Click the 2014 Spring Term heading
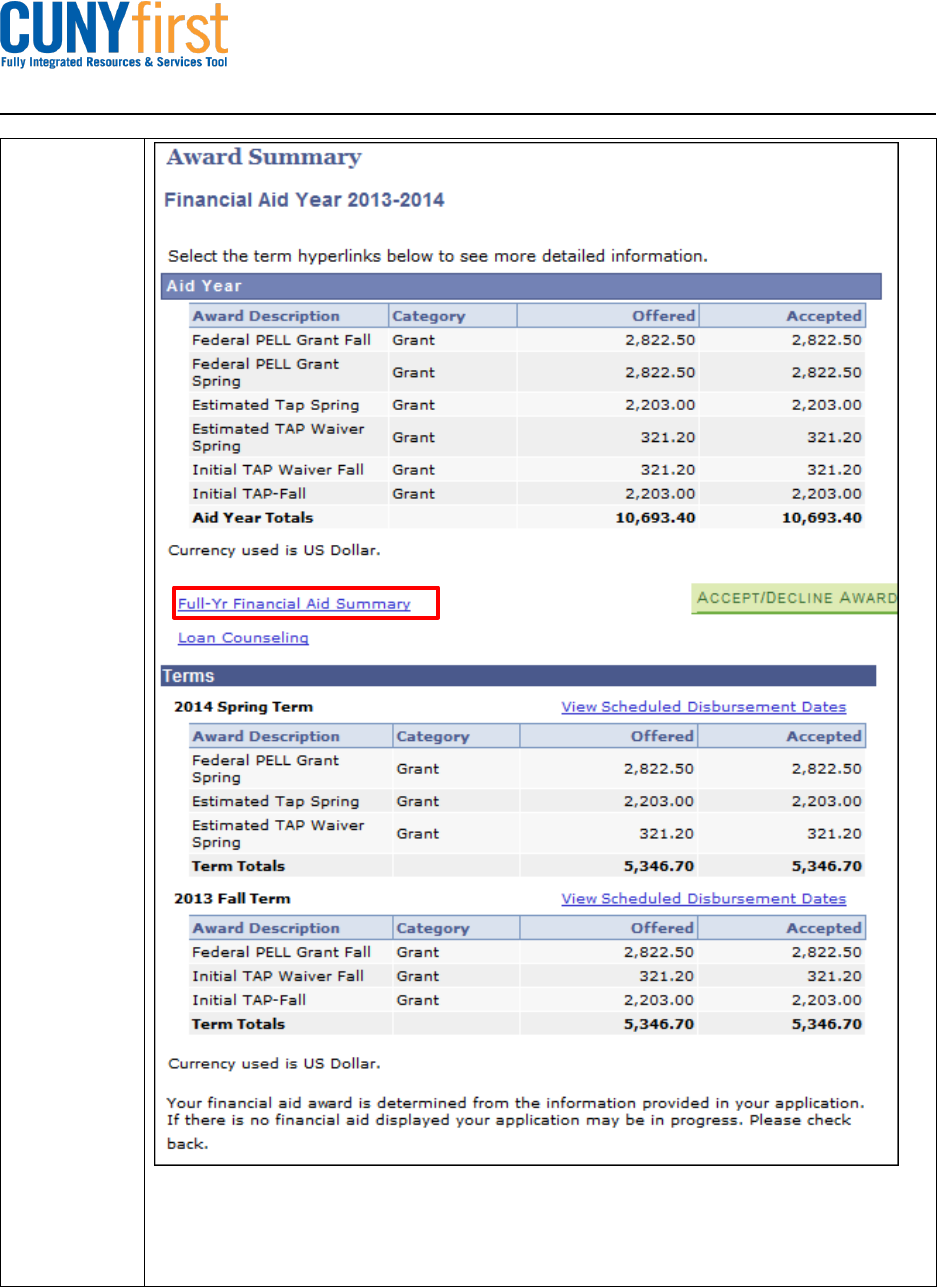The width and height of the screenshot is (937, 1287). pyautogui.click(x=244, y=707)
